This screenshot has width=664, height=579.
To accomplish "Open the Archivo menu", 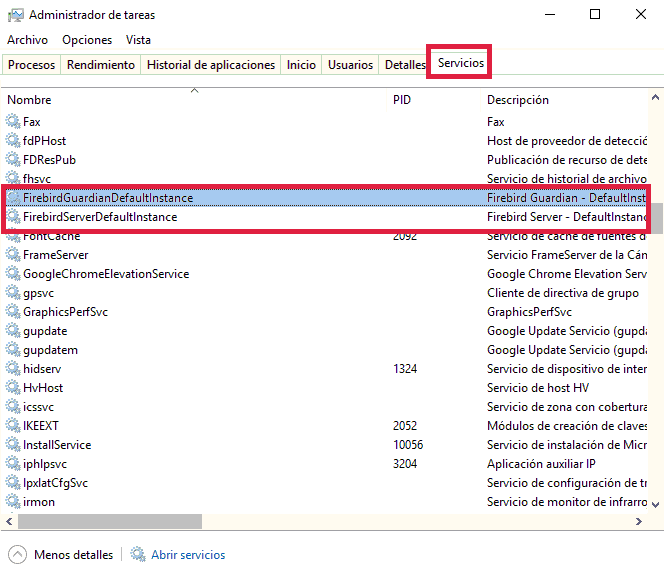I will tap(27, 40).
